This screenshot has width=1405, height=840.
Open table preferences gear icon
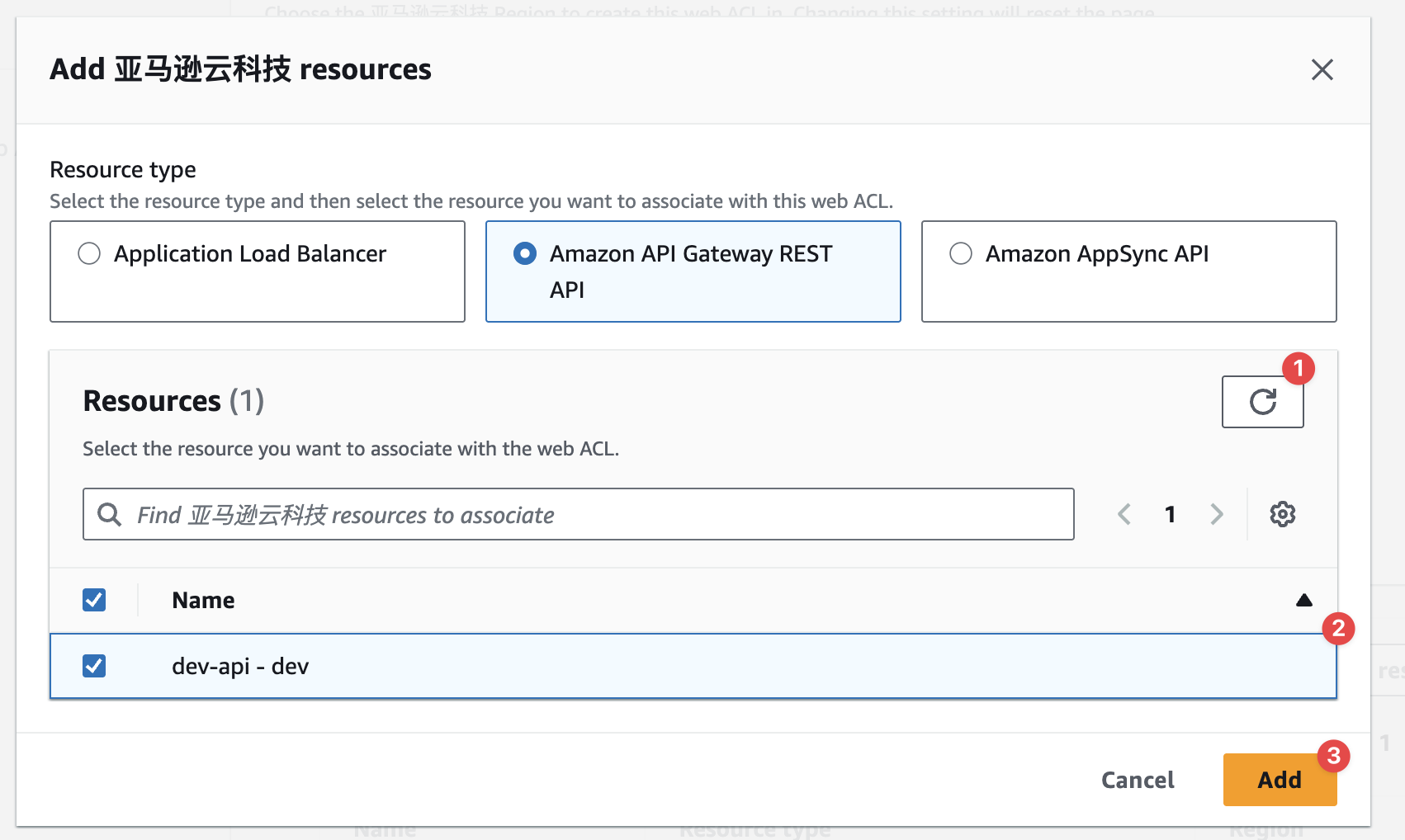tap(1282, 514)
